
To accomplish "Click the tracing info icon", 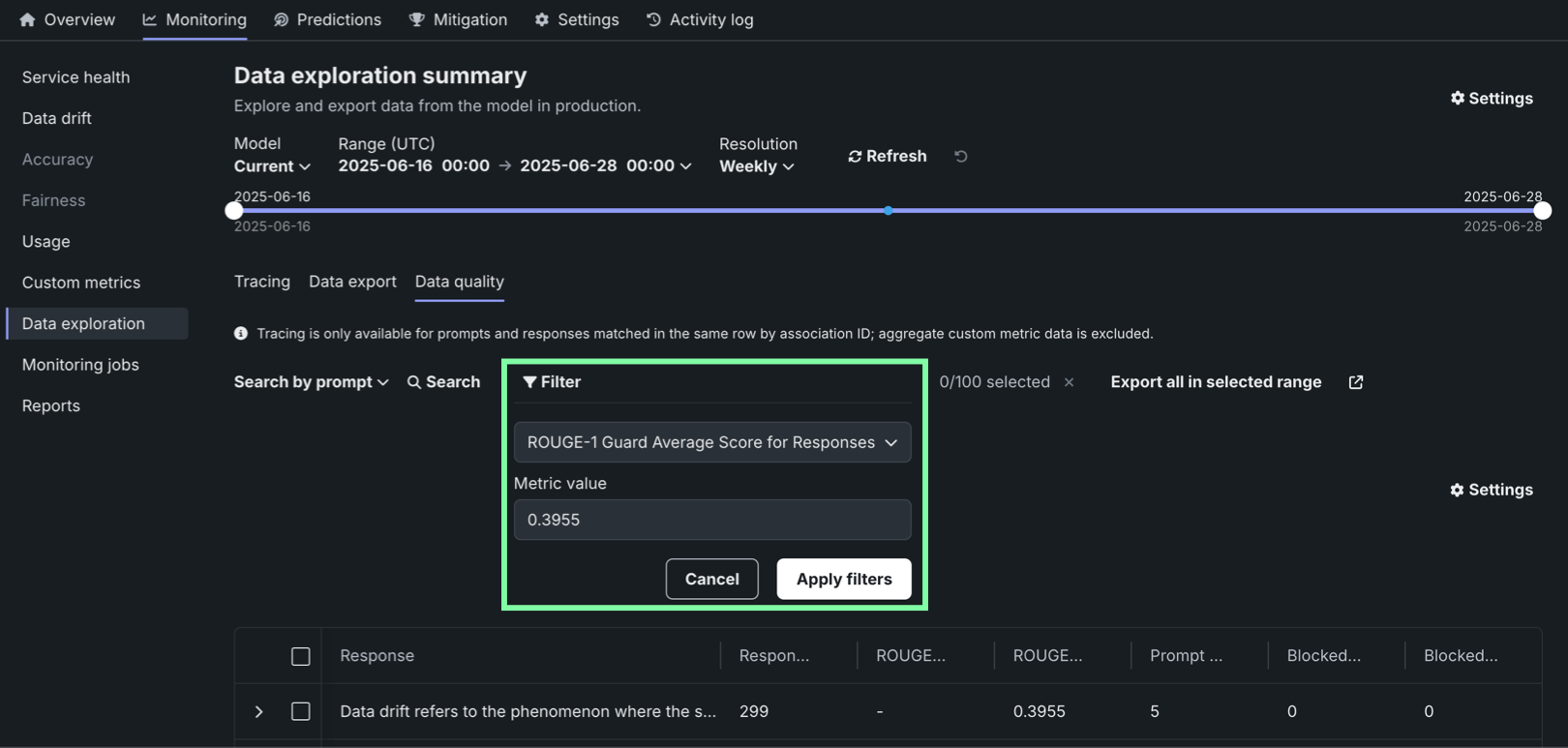I will 241,334.
